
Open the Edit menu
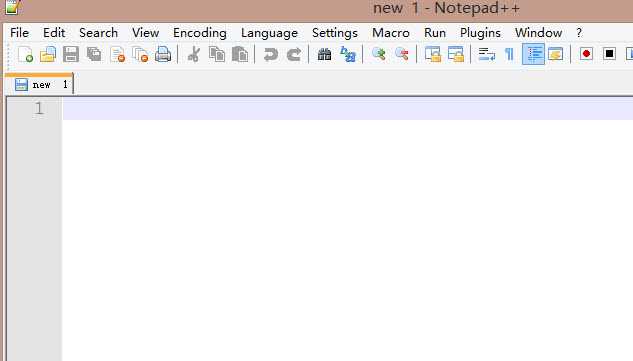54,33
